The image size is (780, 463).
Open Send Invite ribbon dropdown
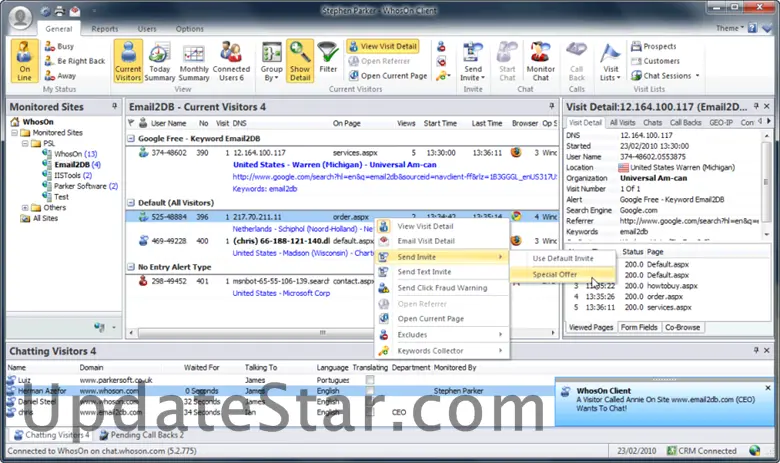[x=473, y=61]
